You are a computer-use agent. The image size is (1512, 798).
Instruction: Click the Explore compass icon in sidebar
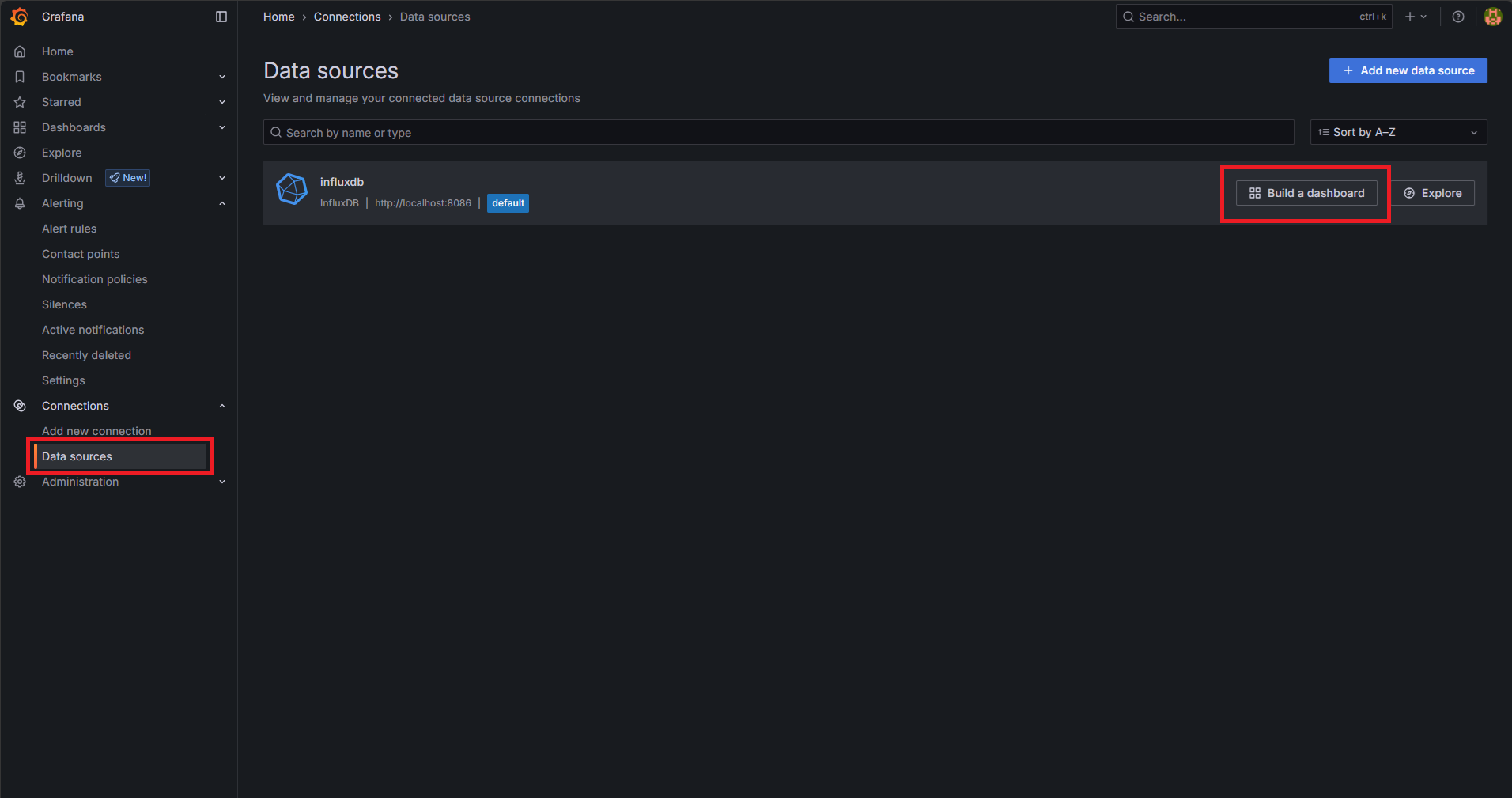20,153
